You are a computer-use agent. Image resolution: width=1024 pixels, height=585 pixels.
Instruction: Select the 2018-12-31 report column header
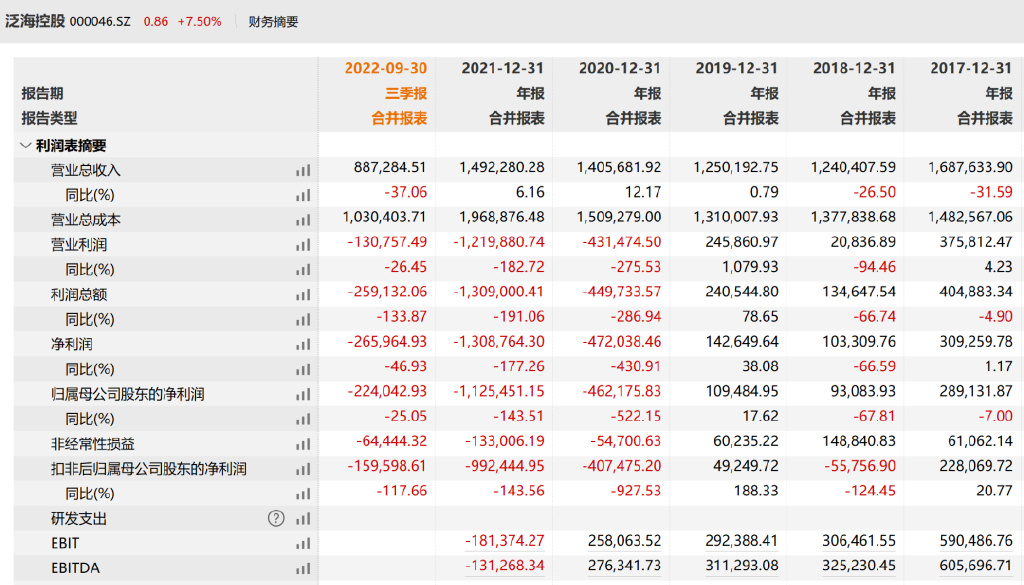[x=854, y=68]
